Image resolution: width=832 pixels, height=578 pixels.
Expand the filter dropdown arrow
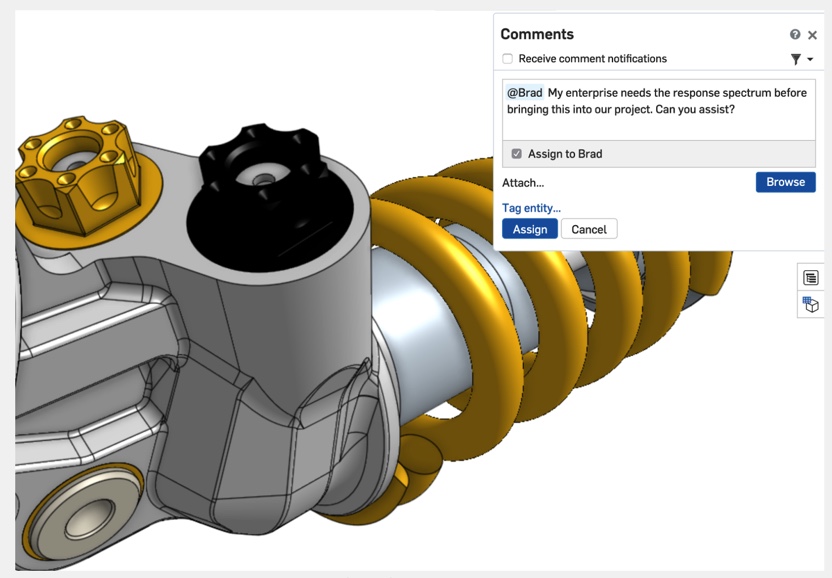click(810, 59)
